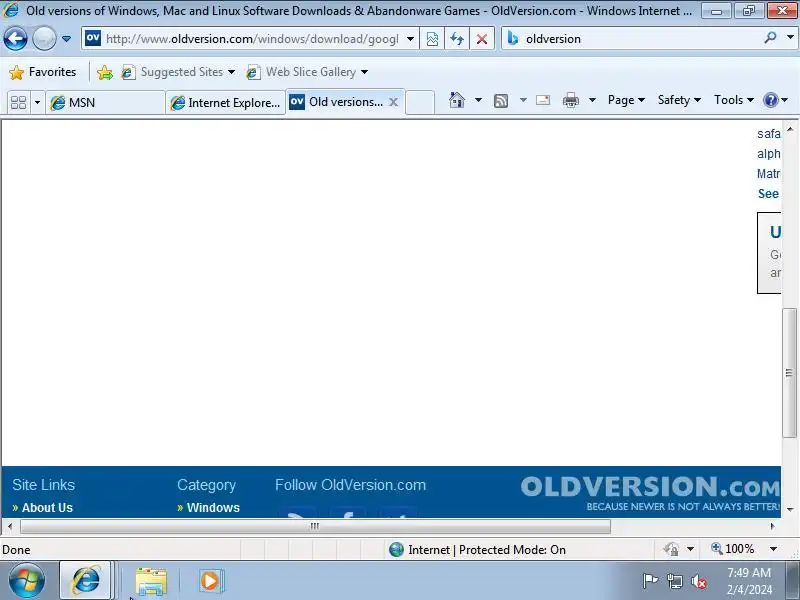Open the Windows Start button
Screen dimensions: 800x600
point(26,581)
